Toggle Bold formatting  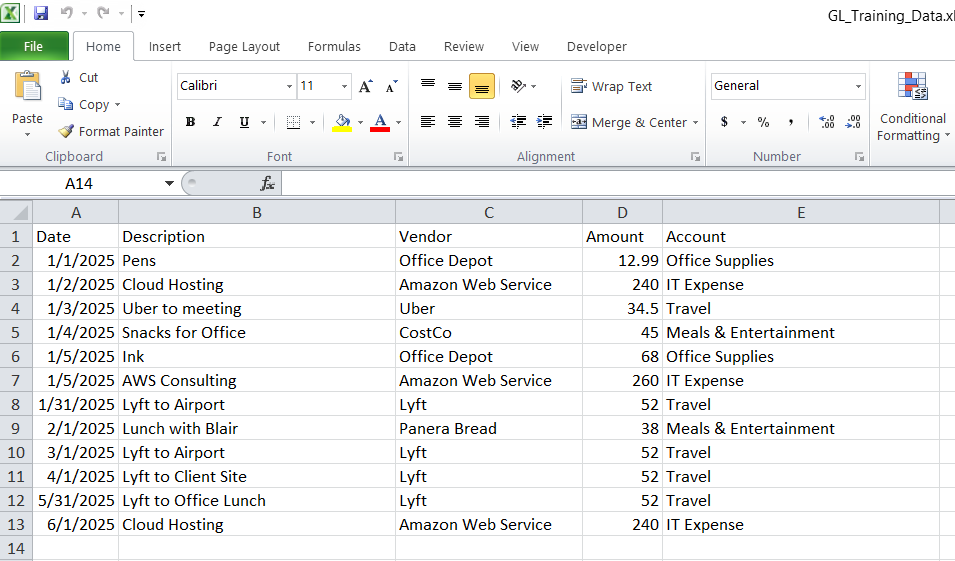(x=190, y=122)
